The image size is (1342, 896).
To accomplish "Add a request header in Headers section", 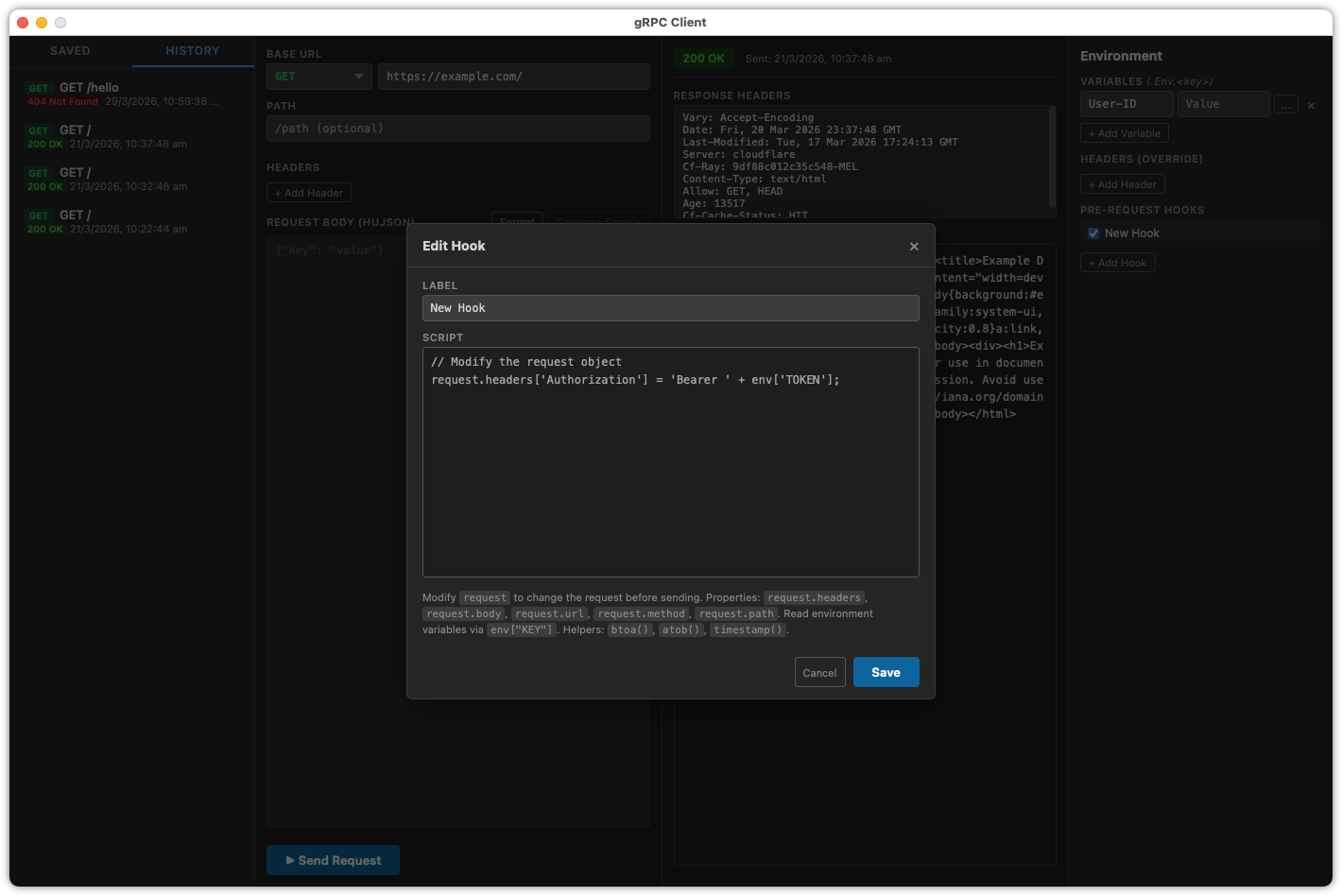I will tap(309, 193).
